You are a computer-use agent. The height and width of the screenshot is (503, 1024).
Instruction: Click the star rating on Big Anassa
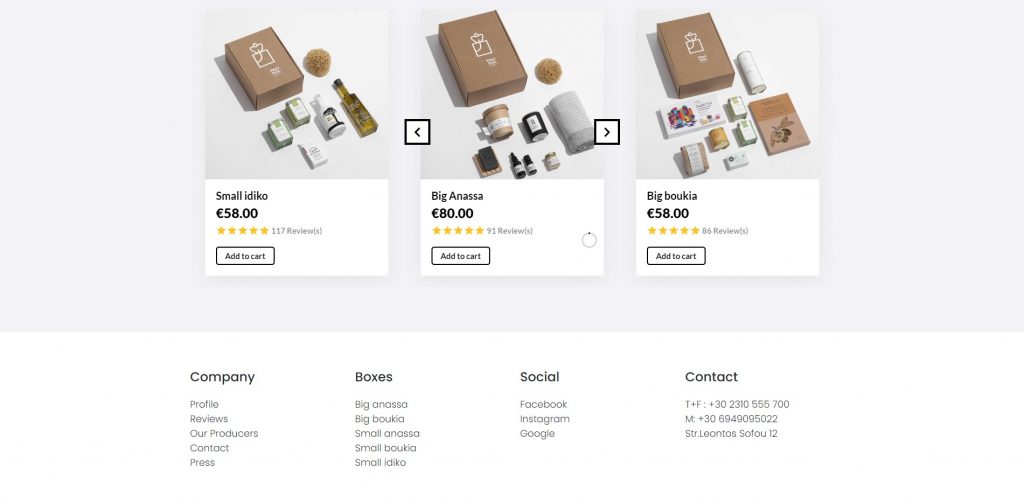[458, 231]
